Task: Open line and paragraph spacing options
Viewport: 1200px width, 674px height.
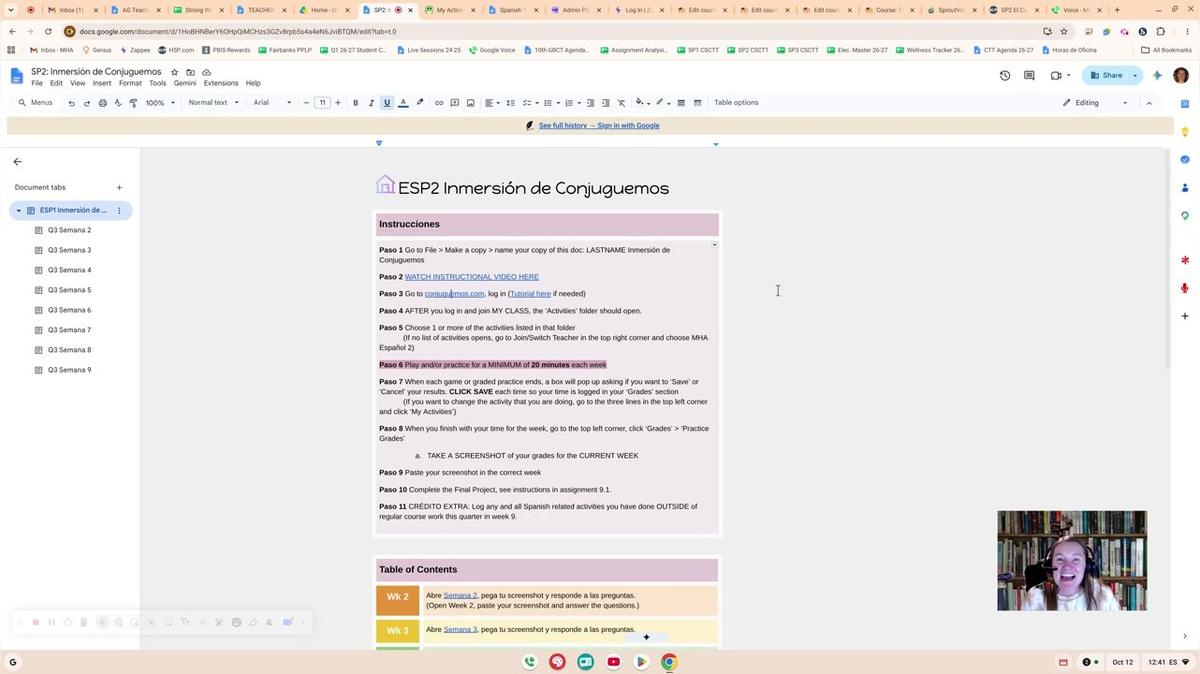Action: [510, 103]
